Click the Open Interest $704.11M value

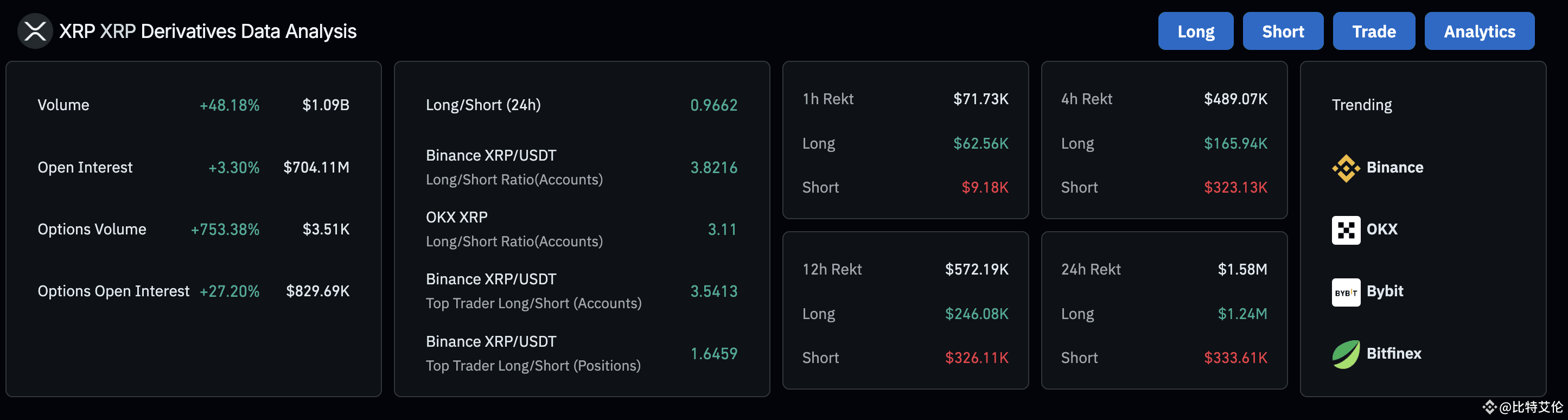tap(316, 167)
